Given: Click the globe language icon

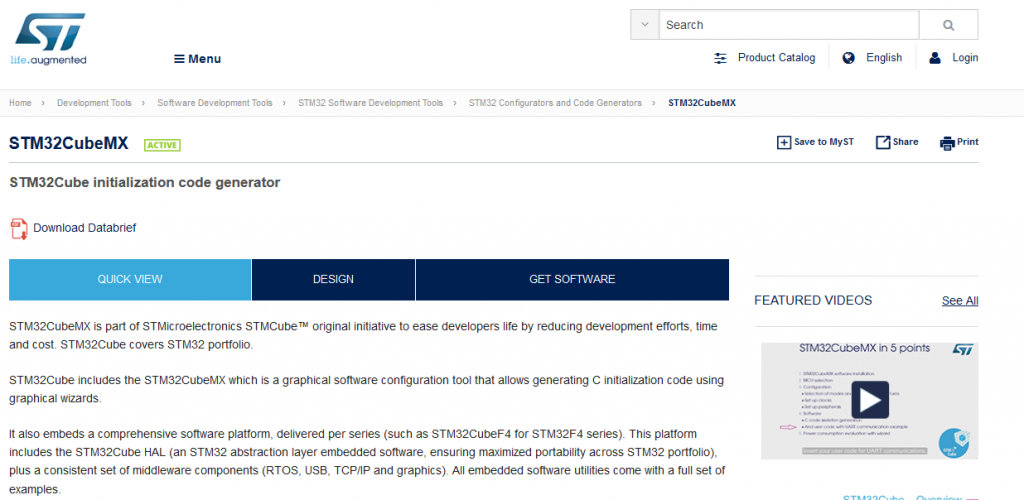Looking at the screenshot, I should pyautogui.click(x=848, y=58).
